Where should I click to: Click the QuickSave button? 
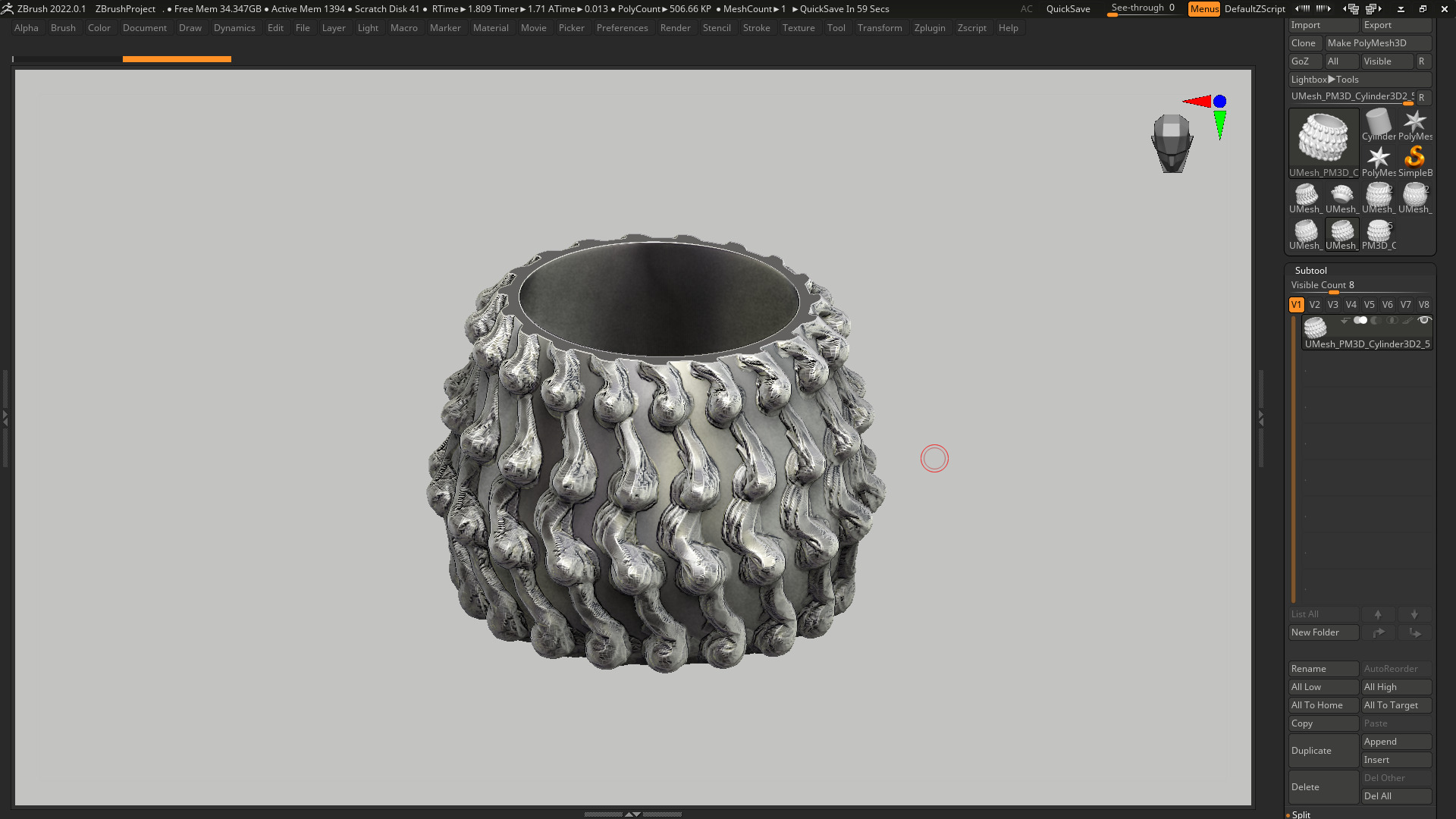1068,8
